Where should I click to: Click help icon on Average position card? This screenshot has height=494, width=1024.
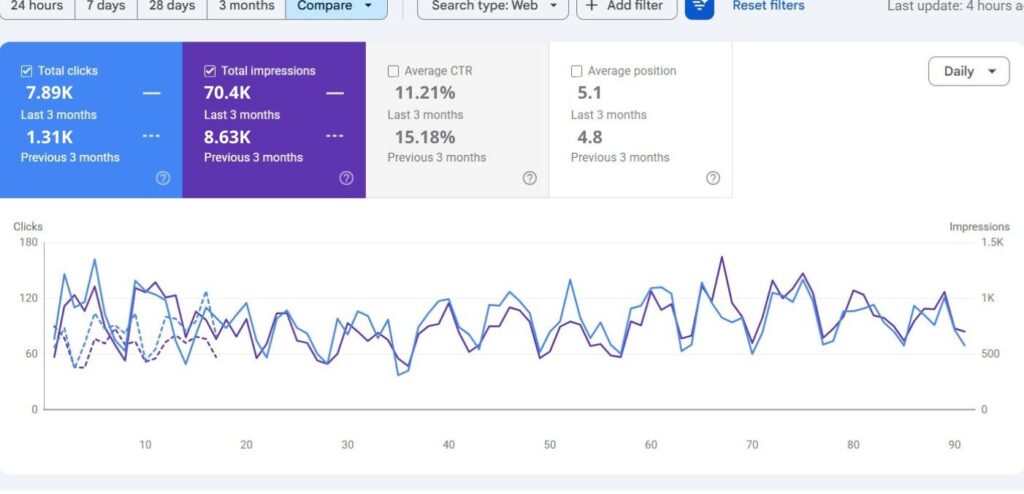click(713, 178)
